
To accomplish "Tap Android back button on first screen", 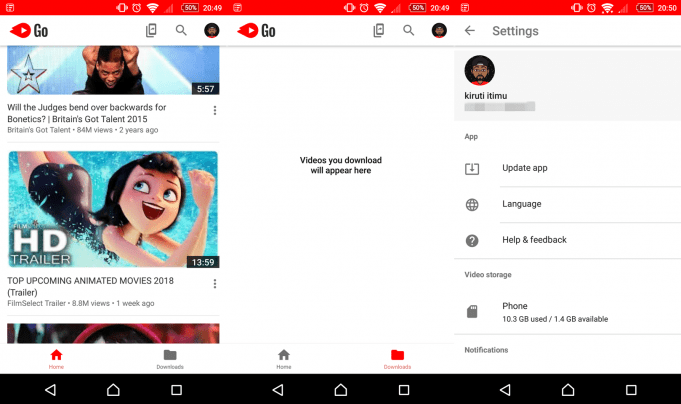I will coord(50,390).
